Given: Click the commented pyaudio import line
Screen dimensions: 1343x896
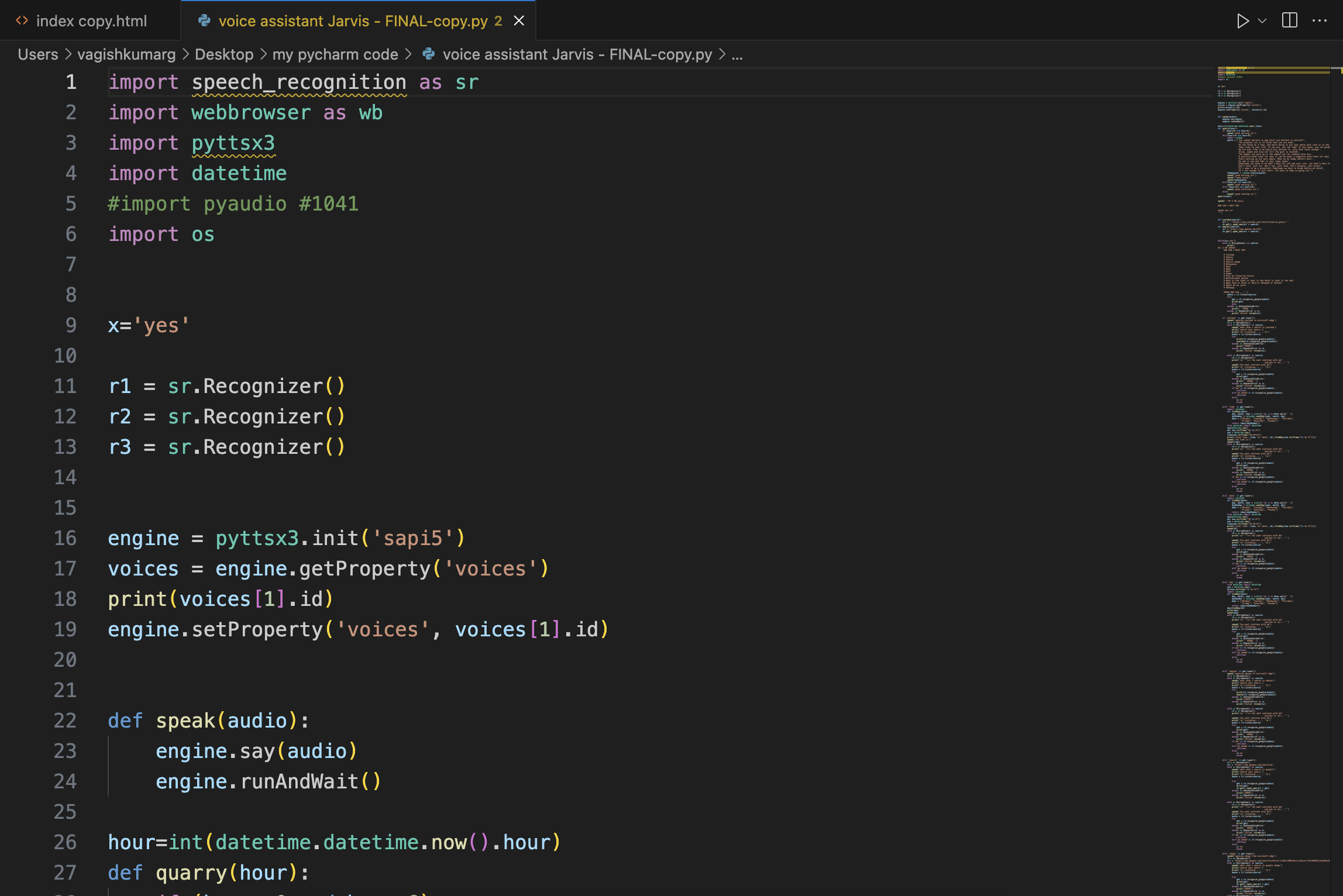Looking at the screenshot, I should [x=233, y=204].
